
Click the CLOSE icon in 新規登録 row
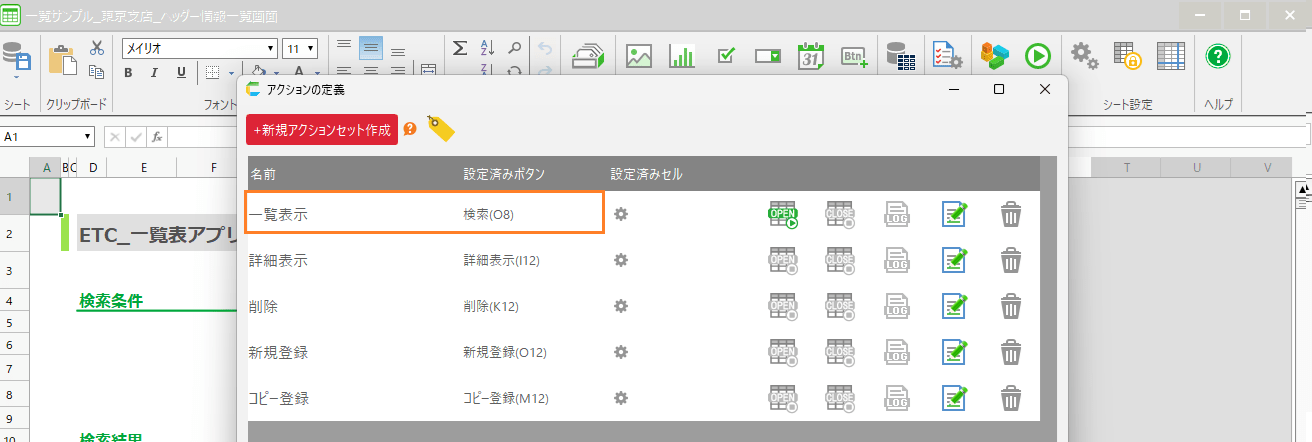coord(839,352)
